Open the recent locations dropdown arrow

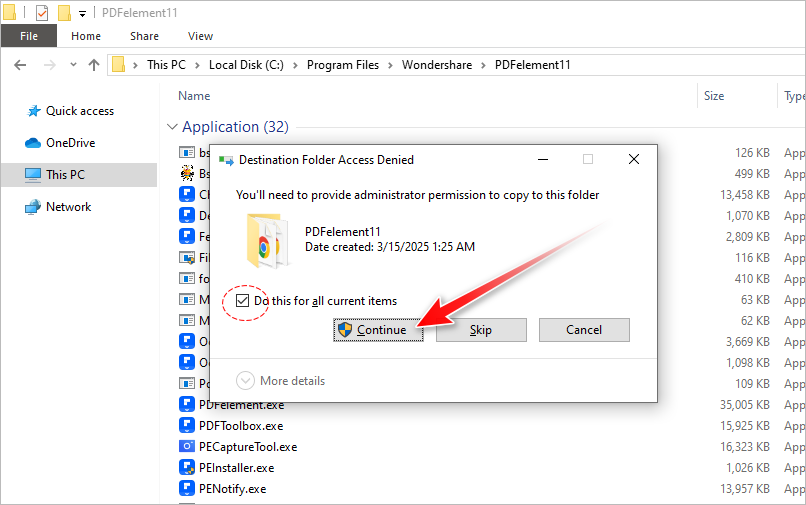[x=73, y=65]
